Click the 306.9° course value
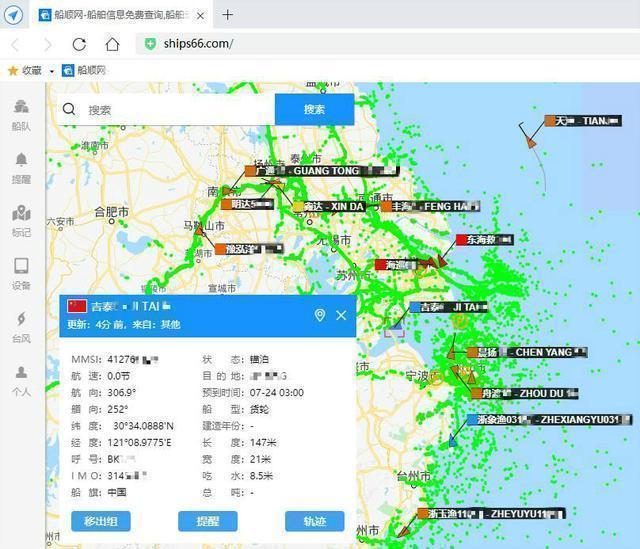This screenshot has width=640, height=549. tap(122, 393)
